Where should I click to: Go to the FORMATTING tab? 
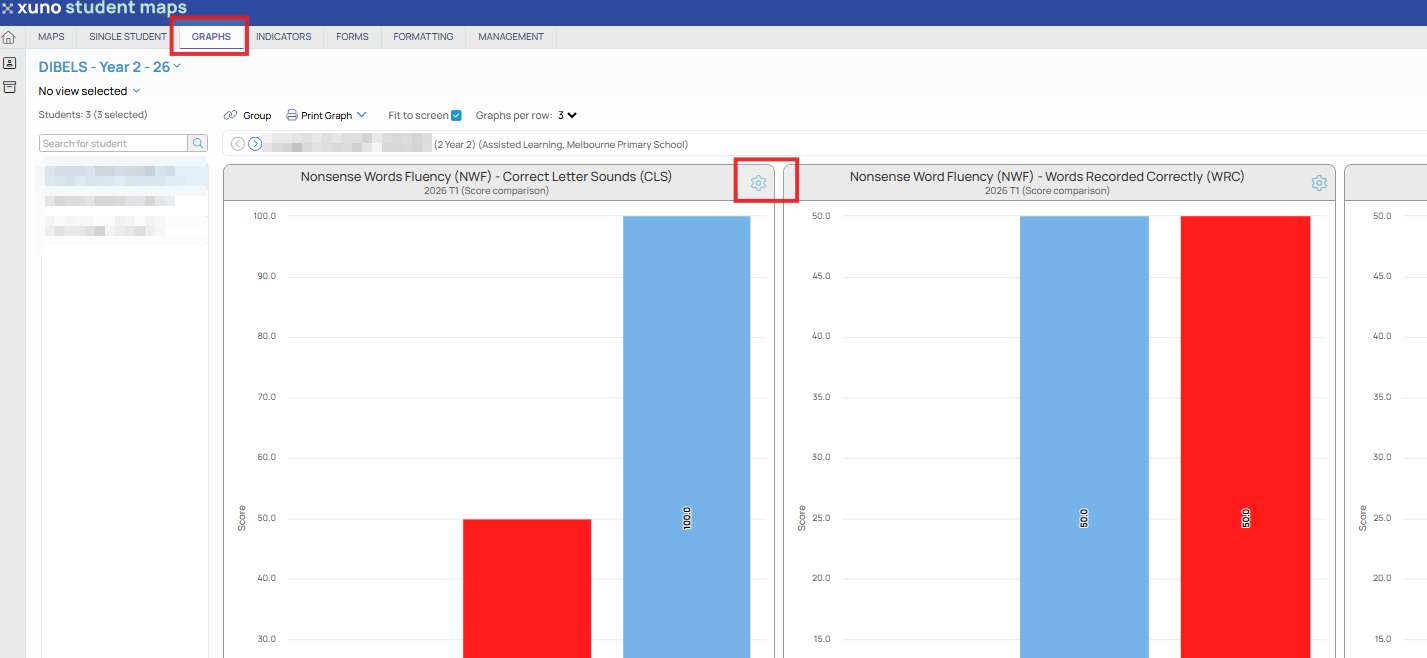pyautogui.click(x=423, y=37)
